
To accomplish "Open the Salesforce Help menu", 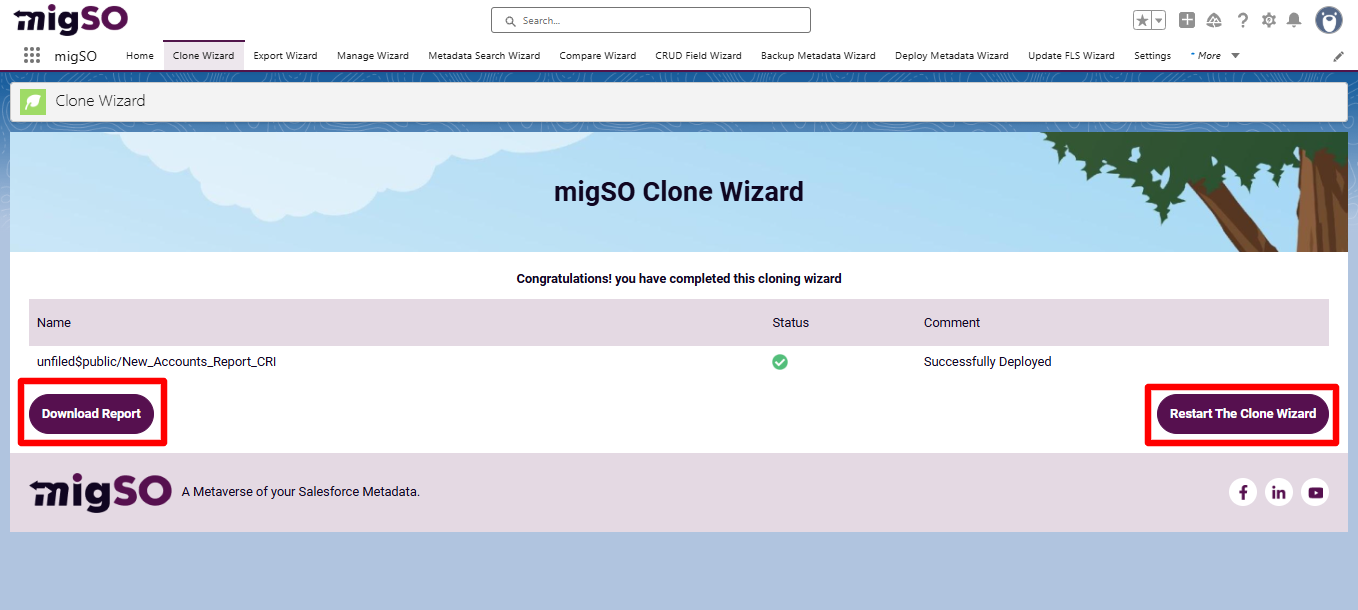I will [x=1242, y=19].
